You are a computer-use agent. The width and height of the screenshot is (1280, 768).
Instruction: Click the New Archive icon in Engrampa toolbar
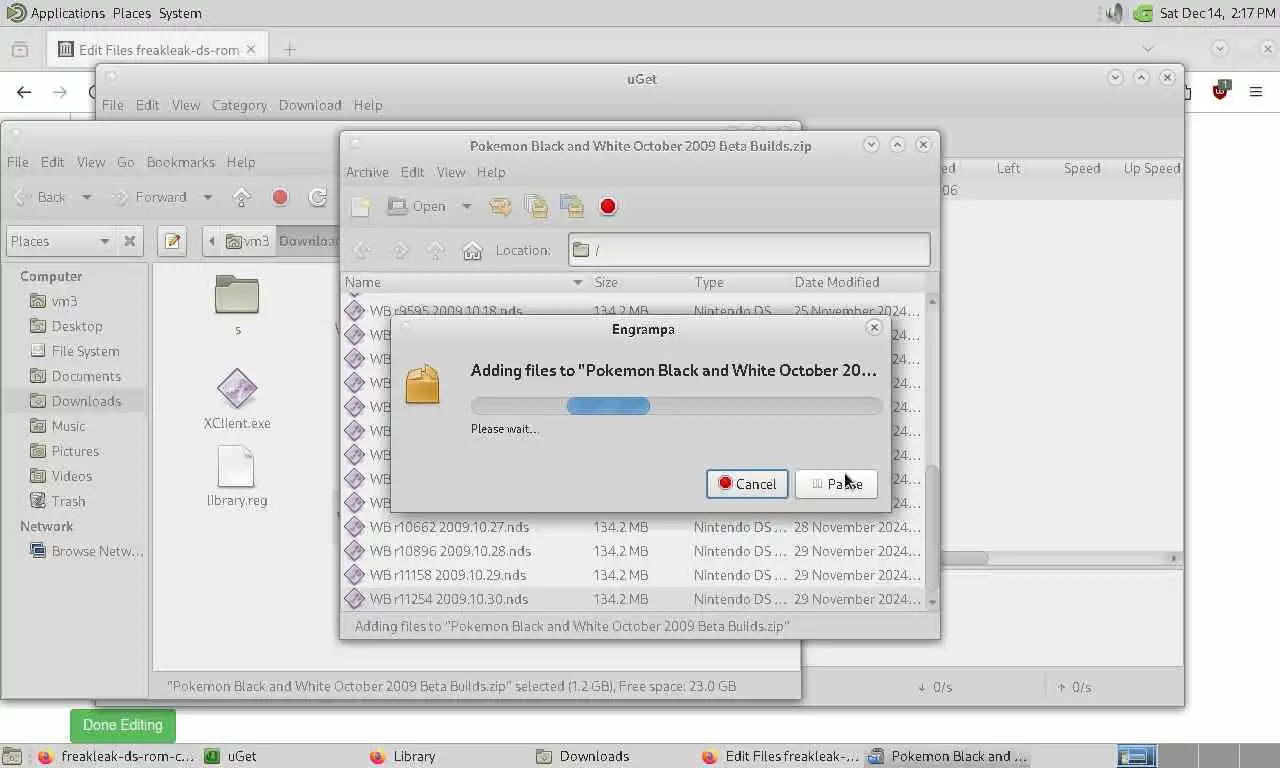[x=361, y=206]
